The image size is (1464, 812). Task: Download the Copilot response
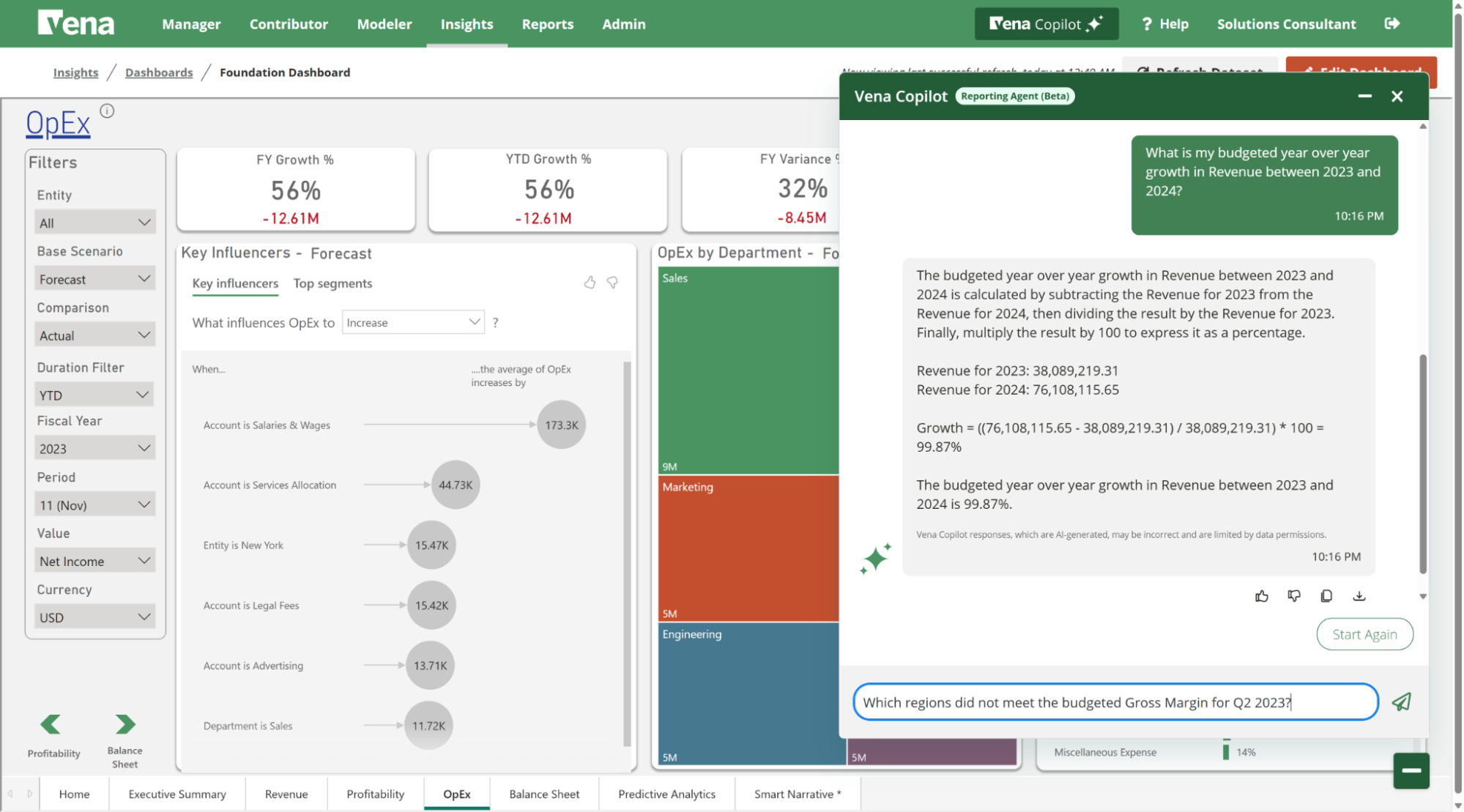(1359, 595)
